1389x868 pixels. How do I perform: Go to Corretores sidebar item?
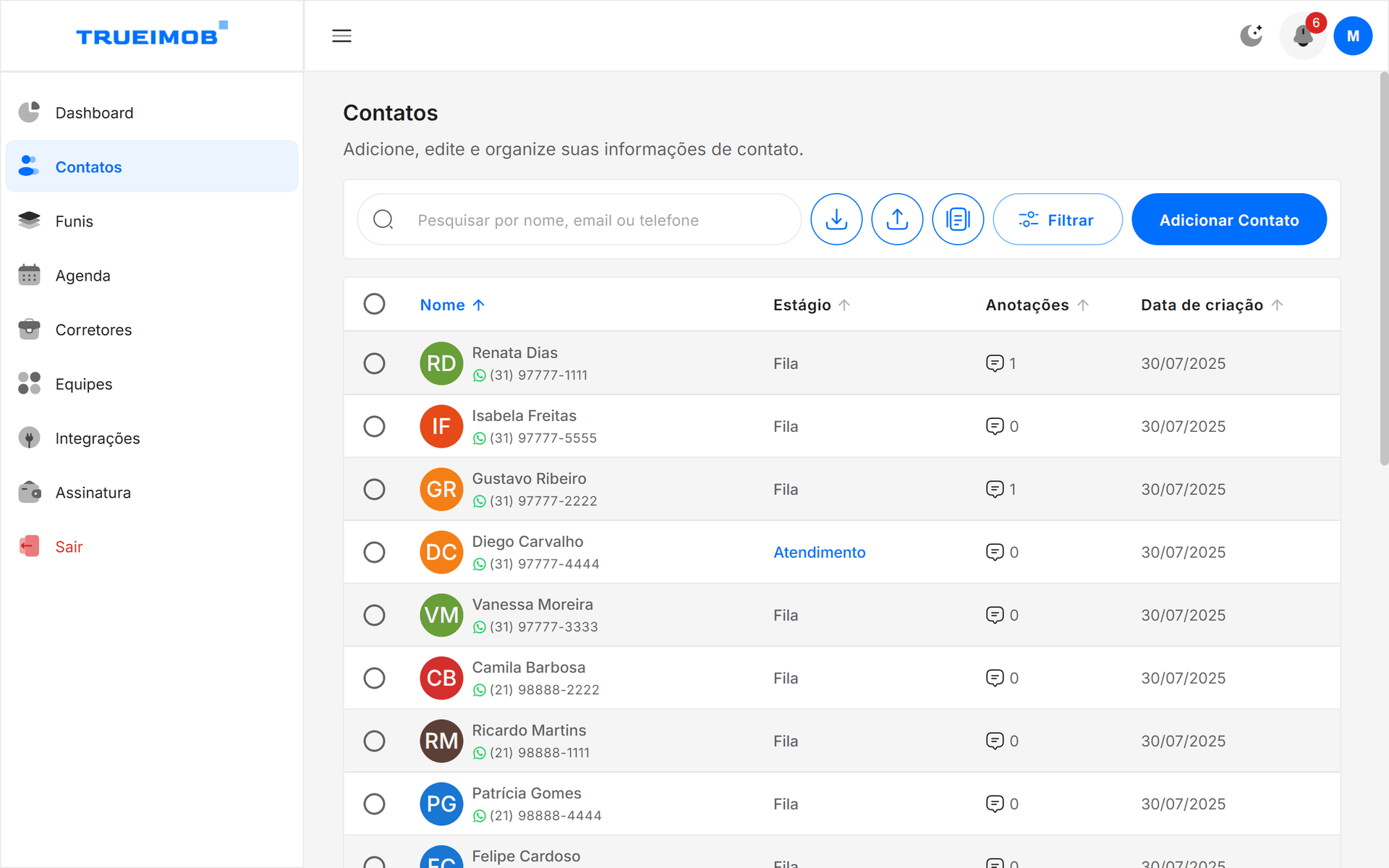pyautogui.click(x=93, y=330)
